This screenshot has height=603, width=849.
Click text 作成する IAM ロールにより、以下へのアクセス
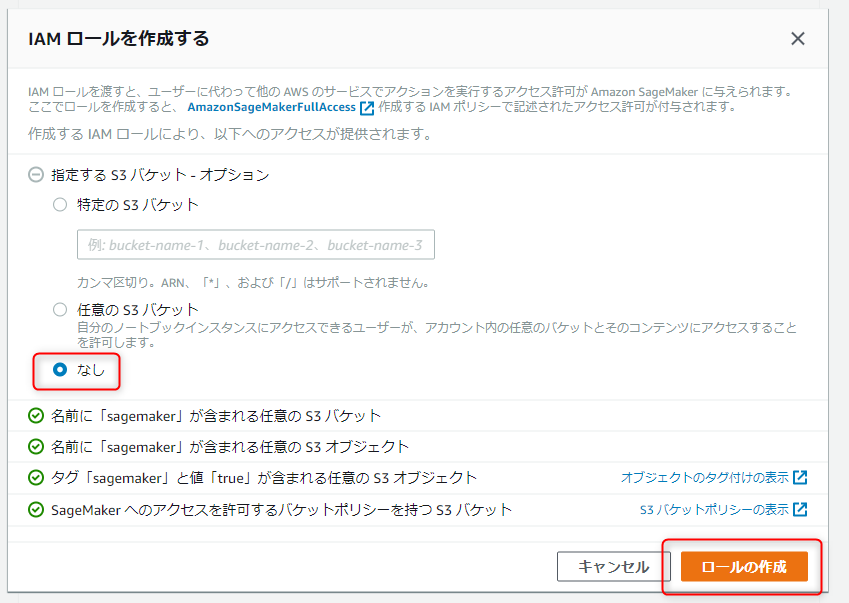pyautogui.click(x=230, y=134)
